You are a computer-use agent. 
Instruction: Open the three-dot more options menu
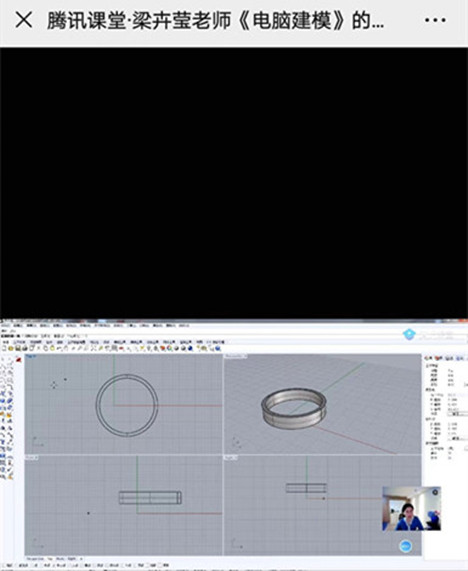435,20
